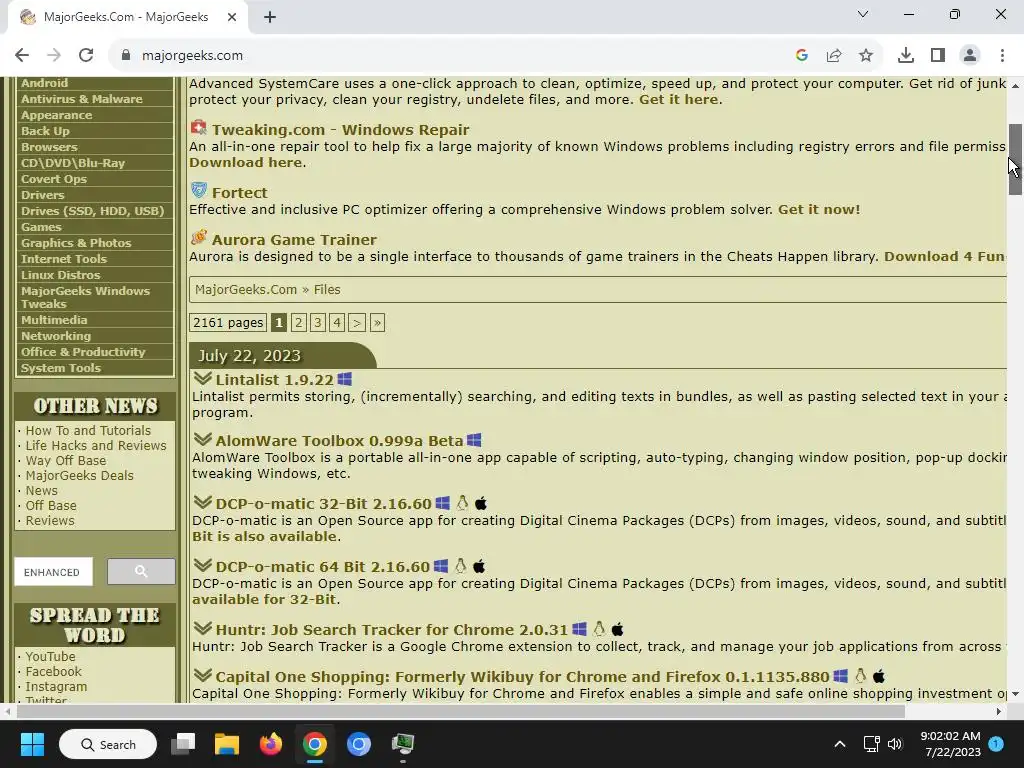This screenshot has height=768, width=1024.
Task: Open Chrome three-dot menu
Action: (x=1002, y=56)
